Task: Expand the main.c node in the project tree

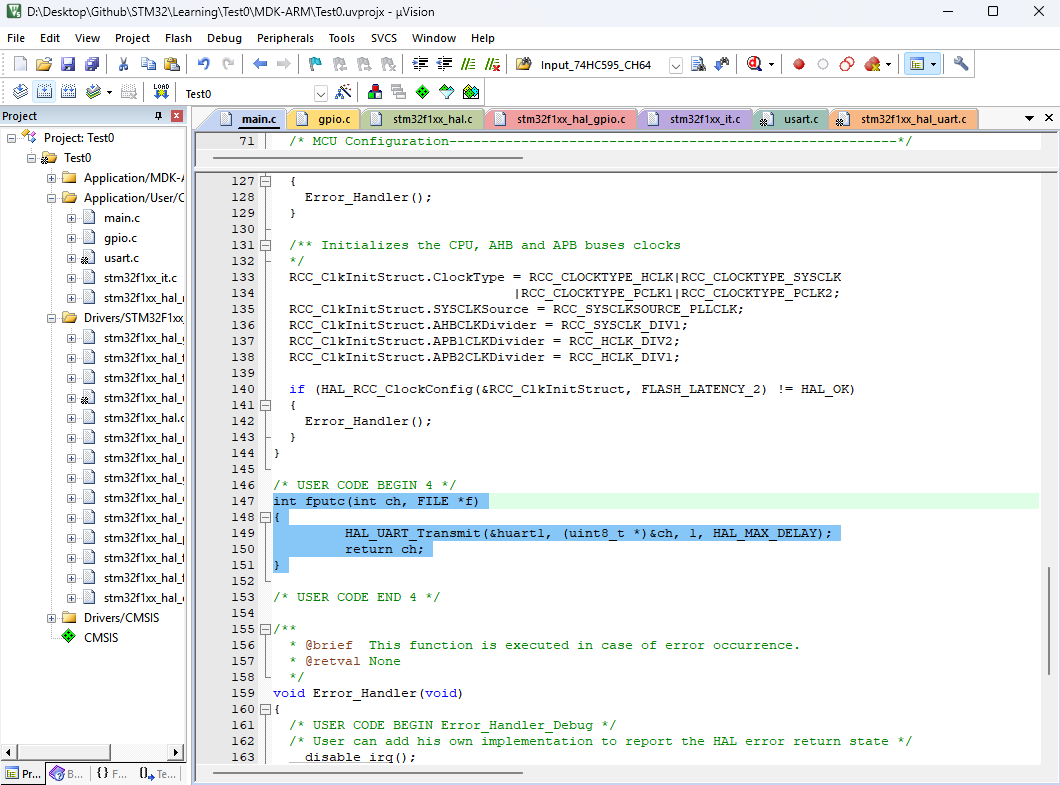Action: click(x=72, y=218)
